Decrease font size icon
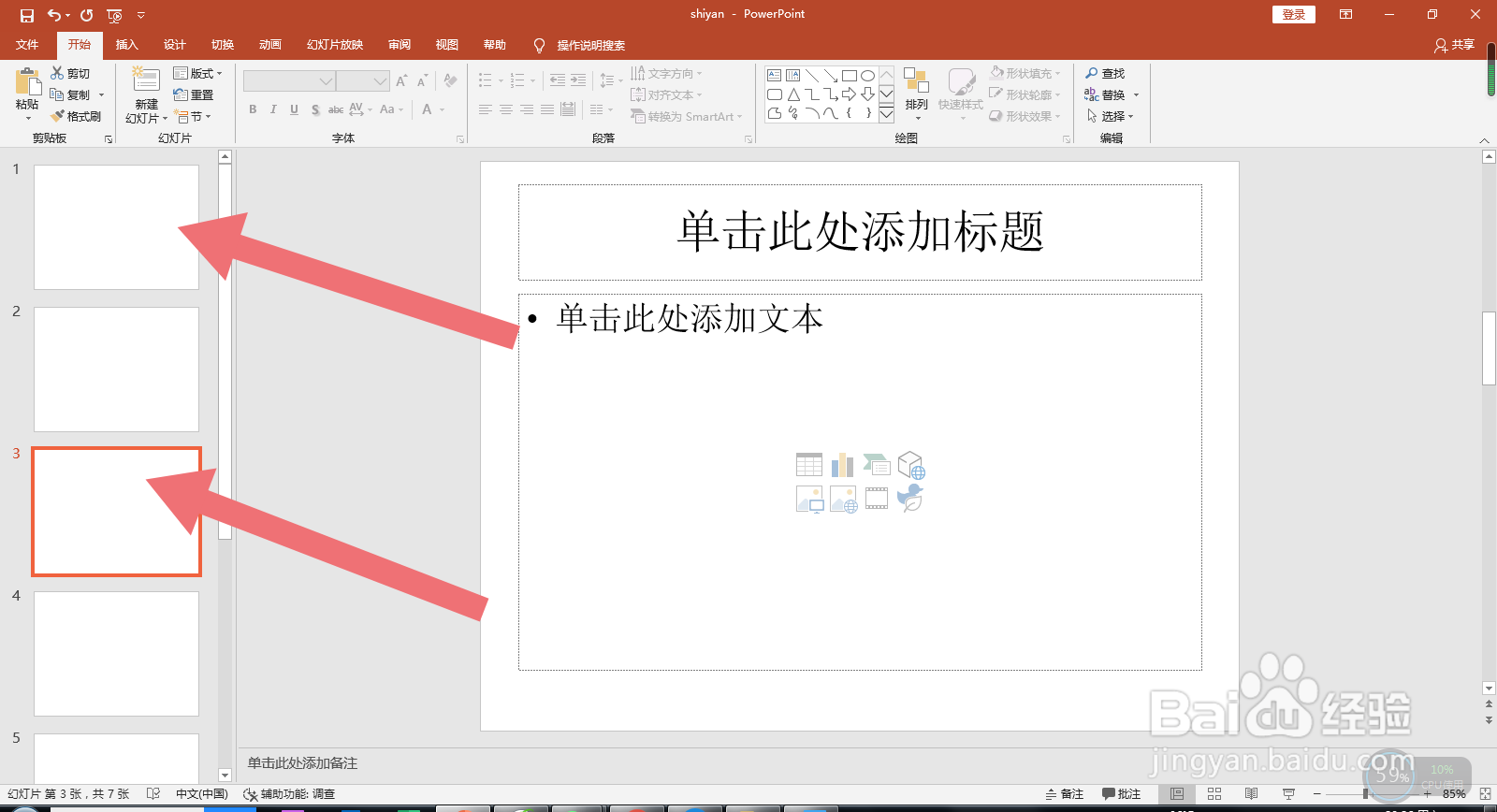Screen dimensions: 1497x812 pyautogui.click(x=423, y=81)
